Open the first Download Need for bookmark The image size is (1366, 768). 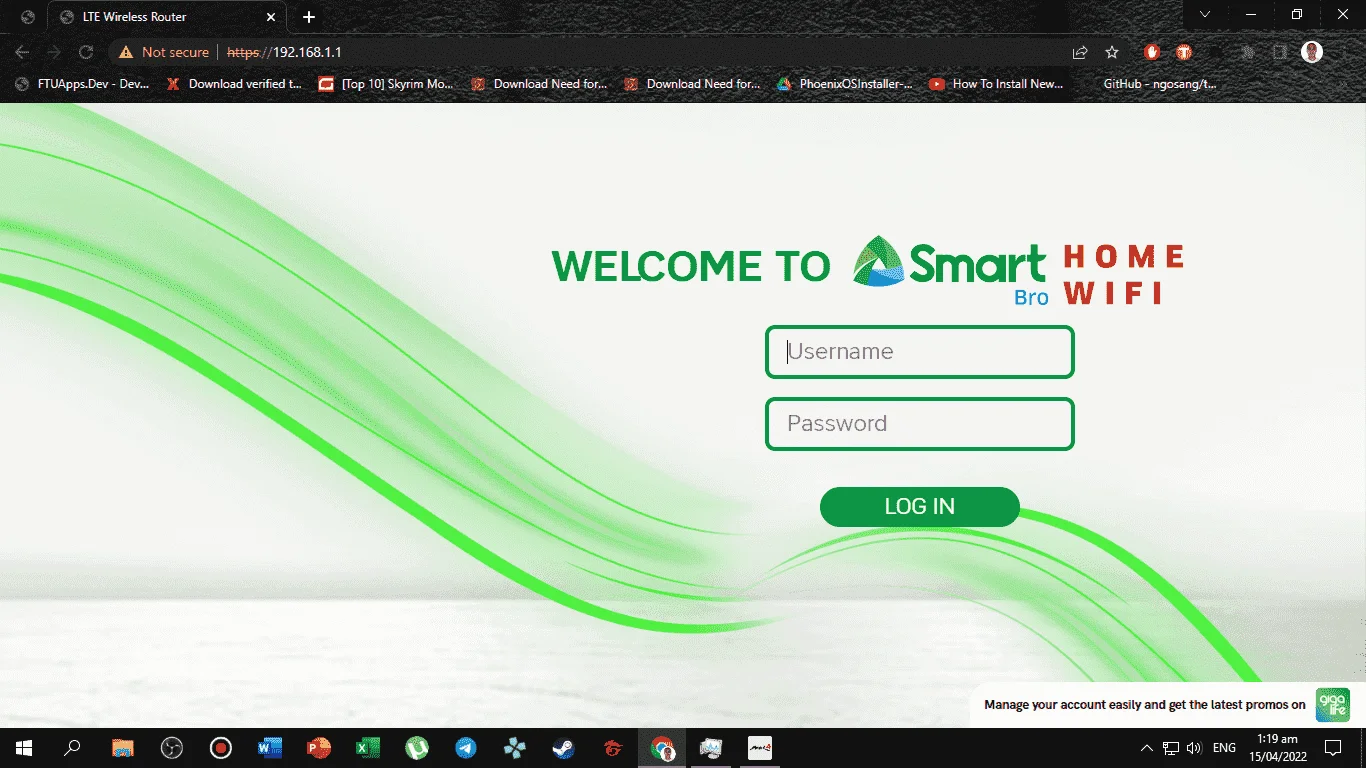coord(540,84)
